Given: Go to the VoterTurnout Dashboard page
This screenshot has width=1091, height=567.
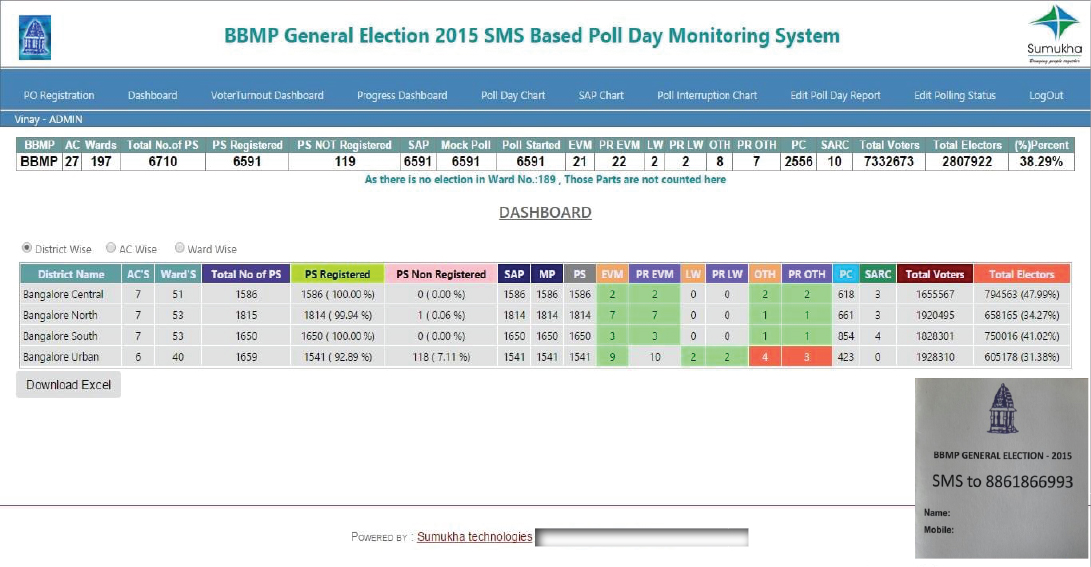Looking at the screenshot, I should click(267, 96).
